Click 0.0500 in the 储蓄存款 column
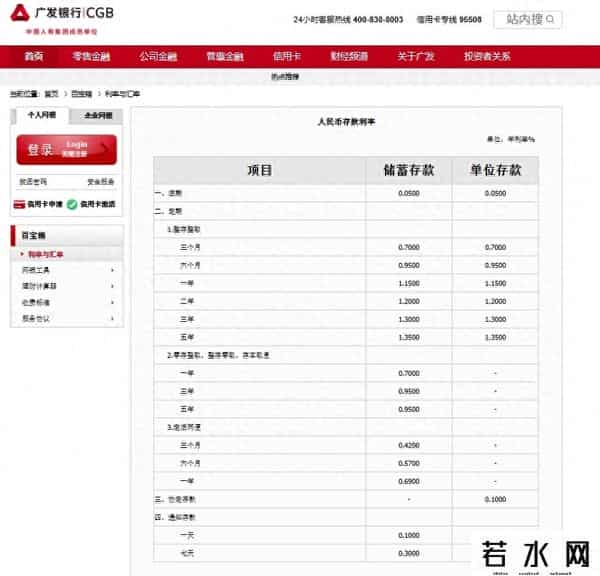600x576 pixels. tap(409, 193)
